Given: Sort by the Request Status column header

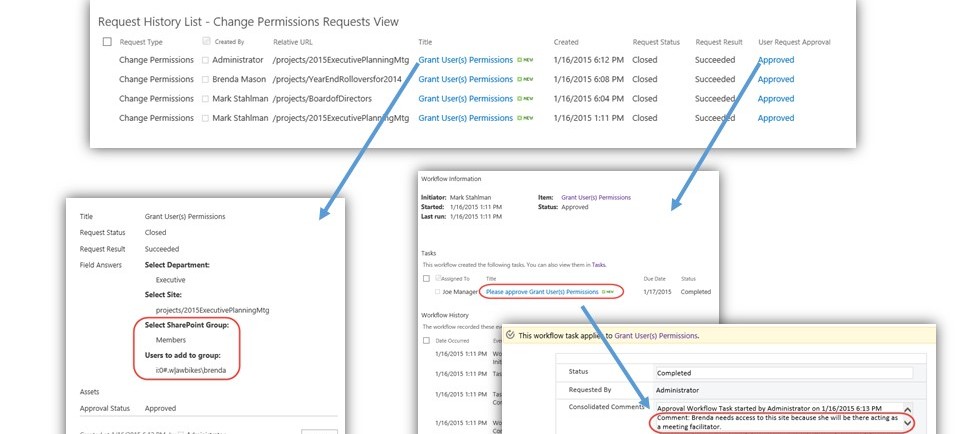Looking at the screenshot, I should 656,42.
